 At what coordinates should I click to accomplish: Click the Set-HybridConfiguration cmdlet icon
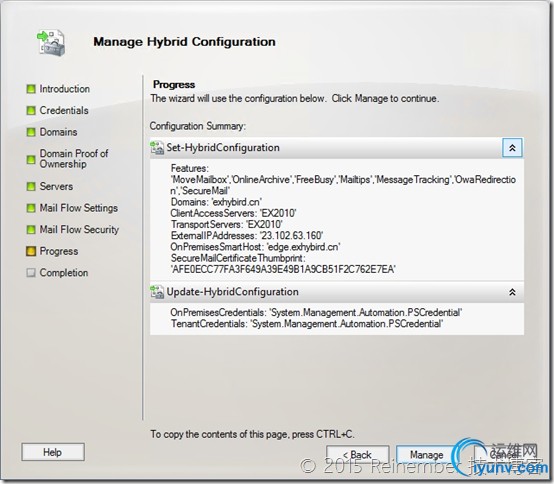coord(157,148)
